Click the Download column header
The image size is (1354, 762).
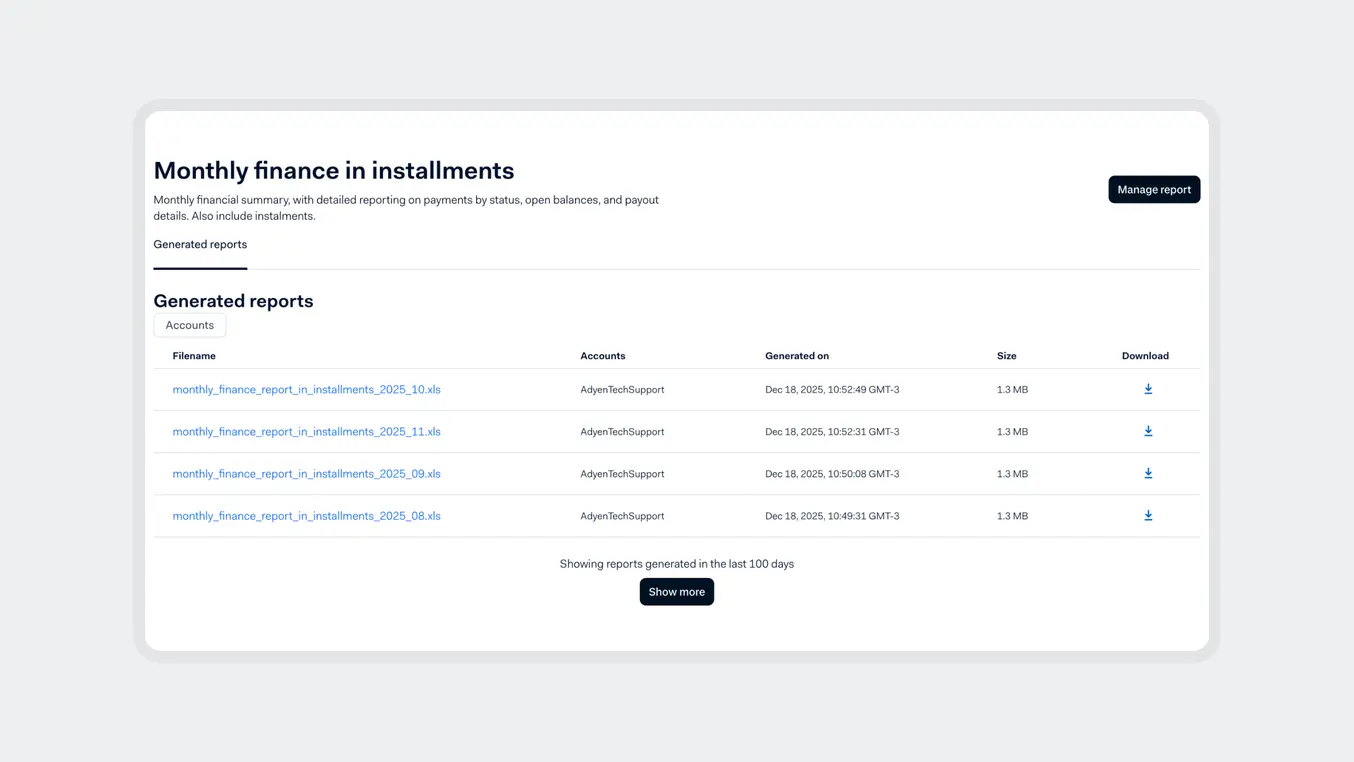[x=1144, y=355]
